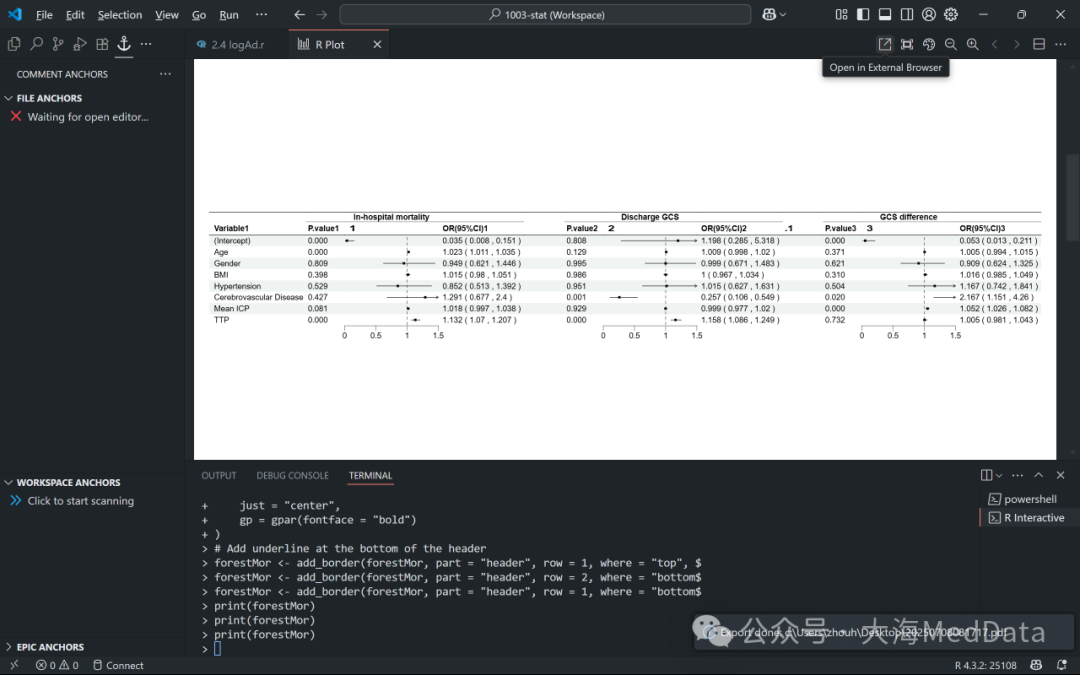The width and height of the screenshot is (1080, 675).
Task: Open Copilot status icon in status bar
Action: (1036, 665)
